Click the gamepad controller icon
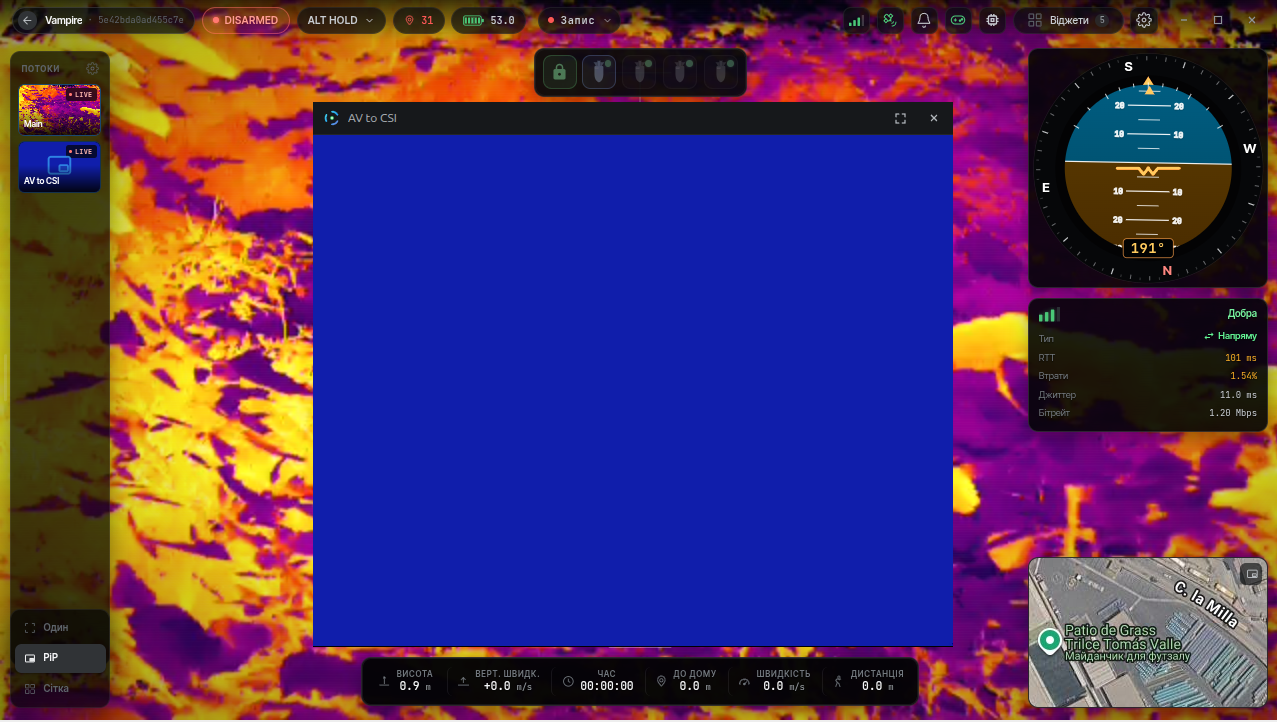Screen dimensions: 1277x722 [x=958, y=20]
